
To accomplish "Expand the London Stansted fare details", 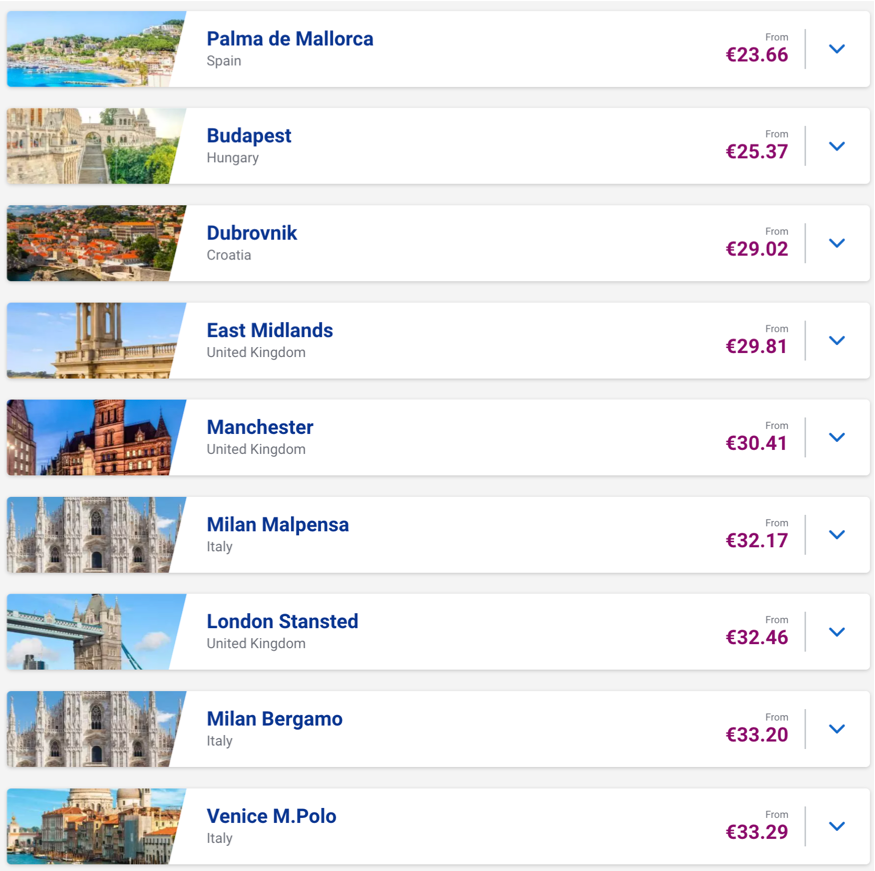I will click(837, 631).
